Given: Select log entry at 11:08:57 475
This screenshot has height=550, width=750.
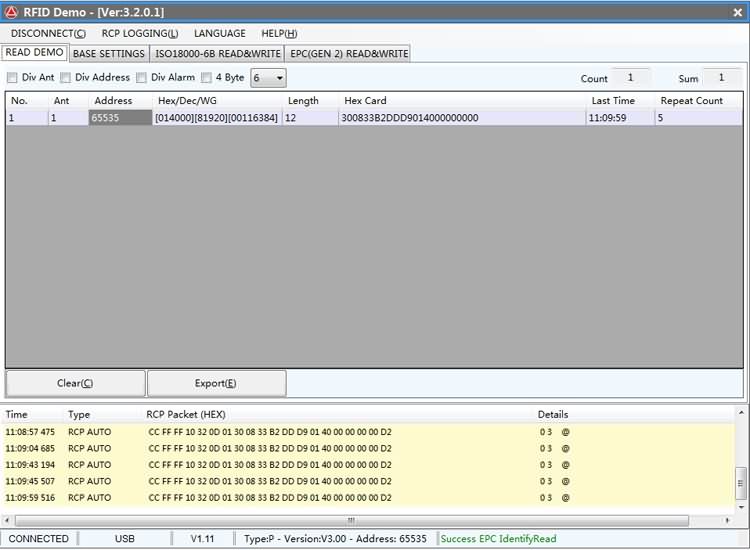Looking at the screenshot, I should click(368, 432).
